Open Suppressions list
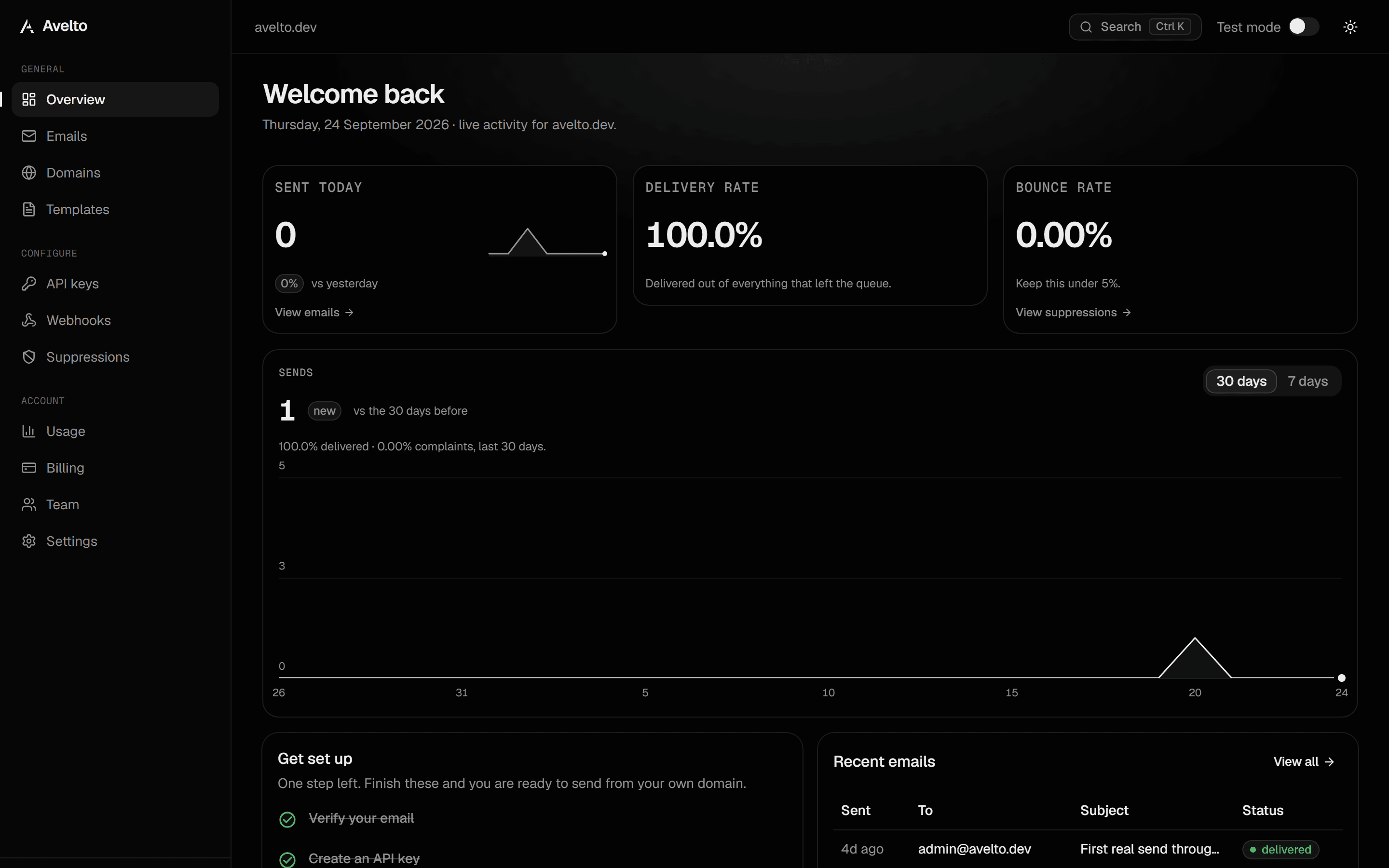The image size is (1389, 868). tap(115, 357)
